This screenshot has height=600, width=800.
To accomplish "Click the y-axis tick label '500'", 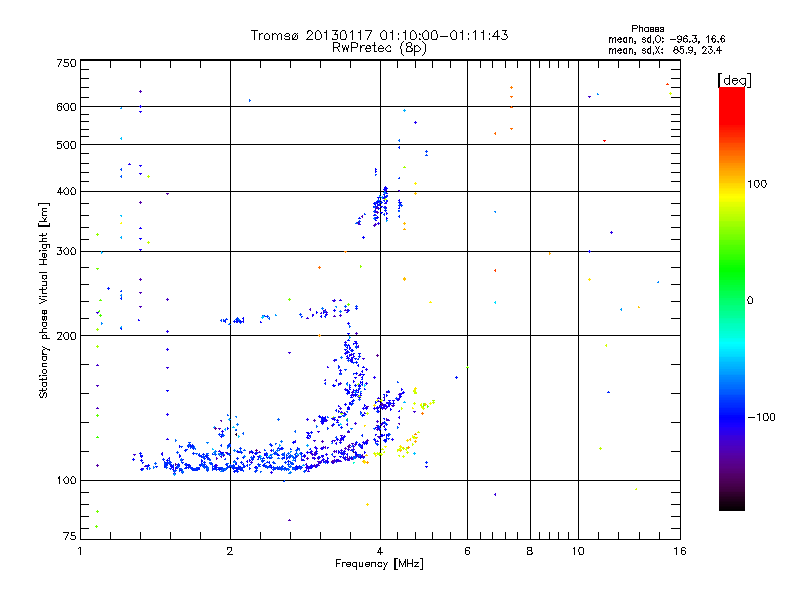I will [66, 145].
